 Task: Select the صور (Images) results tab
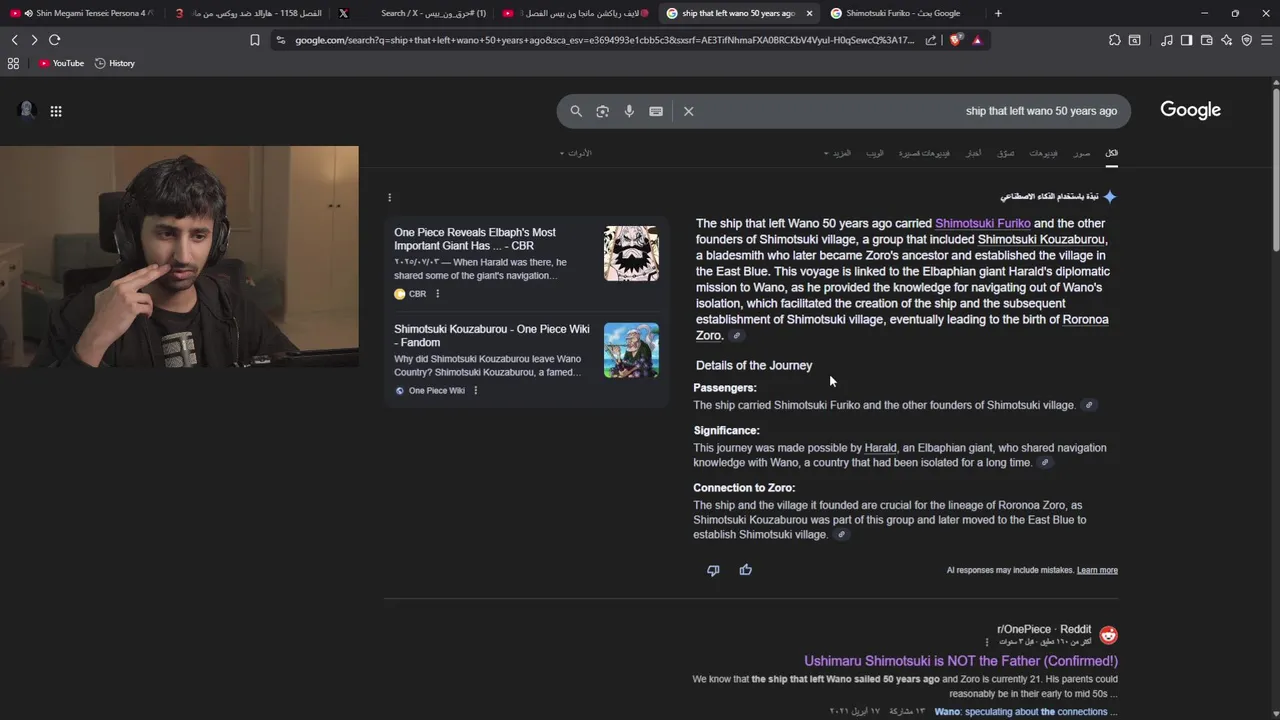(x=1082, y=153)
